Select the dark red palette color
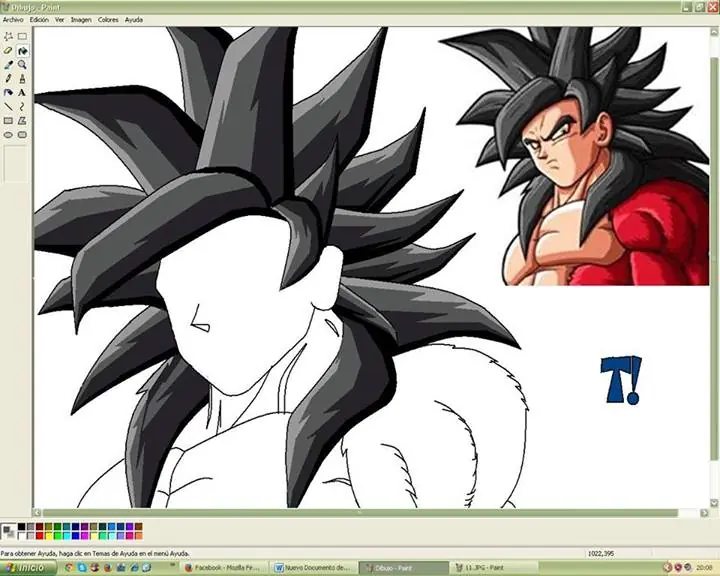The height and width of the screenshot is (576, 720). tap(39, 526)
